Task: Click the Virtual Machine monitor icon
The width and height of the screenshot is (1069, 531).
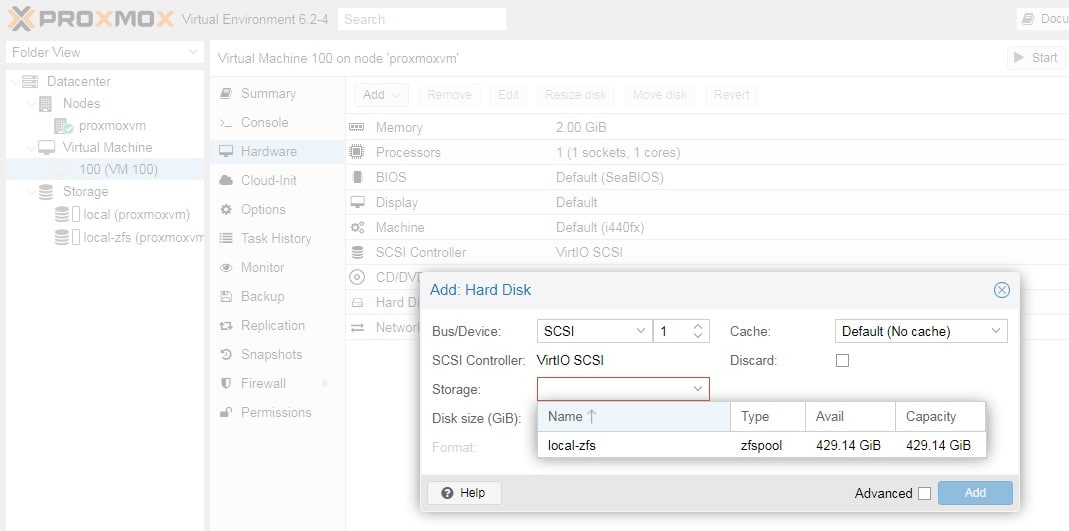Action: click(x=46, y=148)
